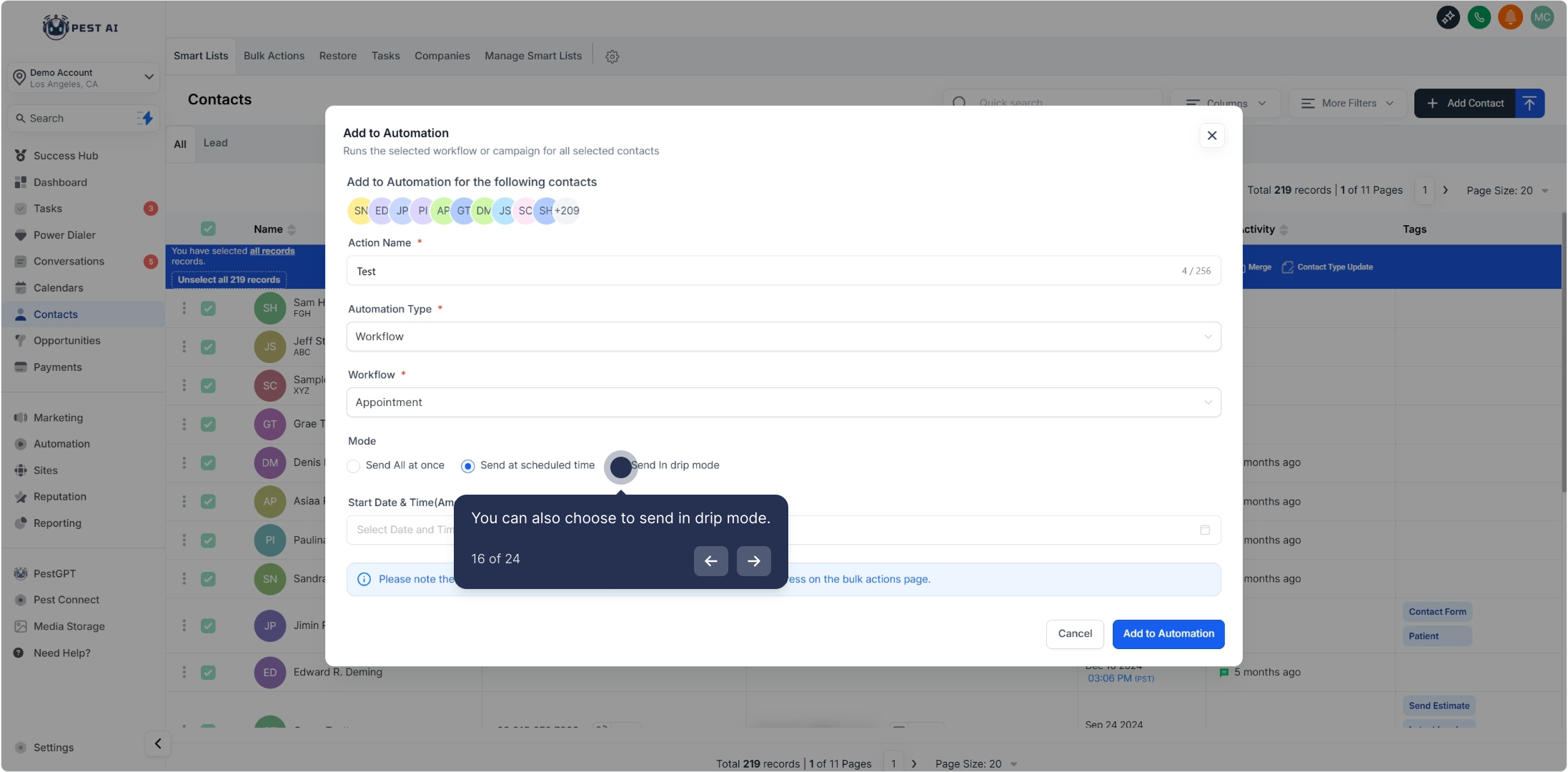Go to next page with top chevron
This screenshot has width=1568, height=772.
1445,190
